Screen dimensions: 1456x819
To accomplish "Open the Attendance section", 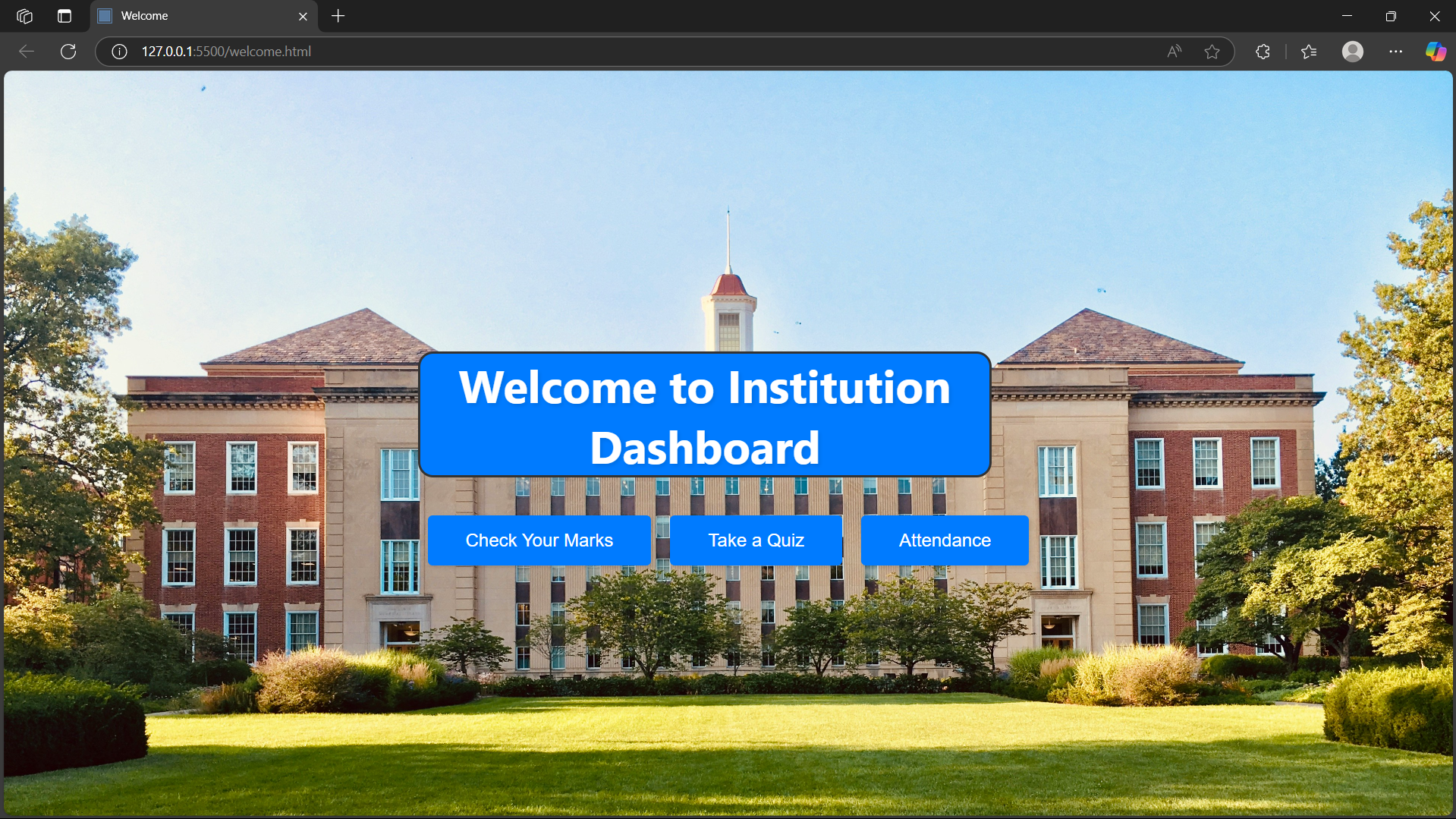I will click(945, 540).
